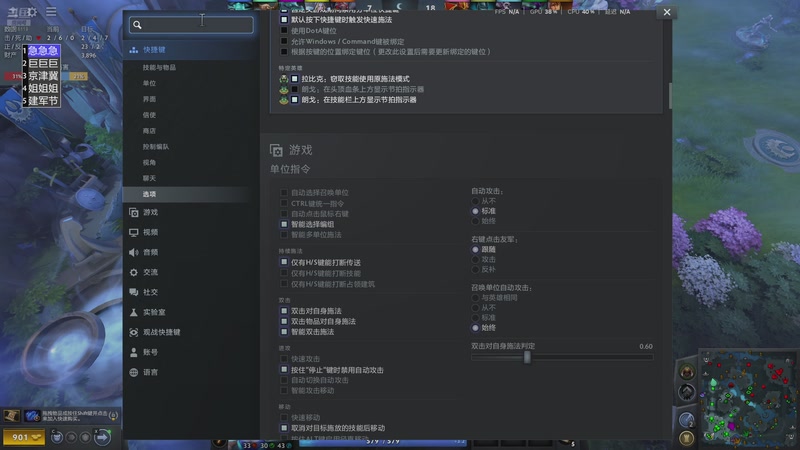Click the courier shield icon

(85, 437)
